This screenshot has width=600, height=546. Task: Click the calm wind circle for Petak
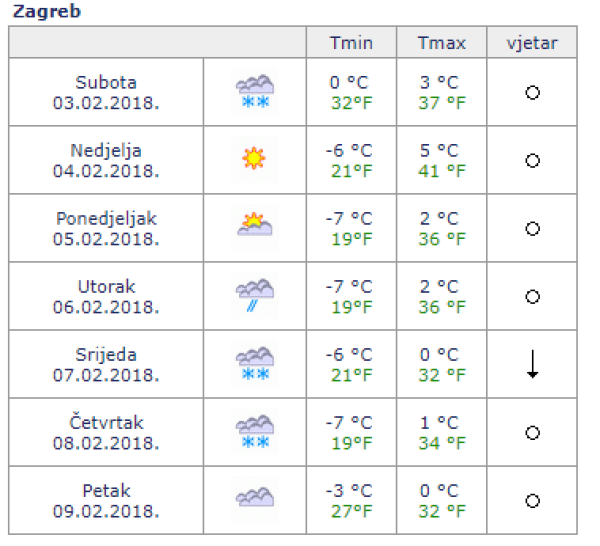pyautogui.click(x=533, y=501)
